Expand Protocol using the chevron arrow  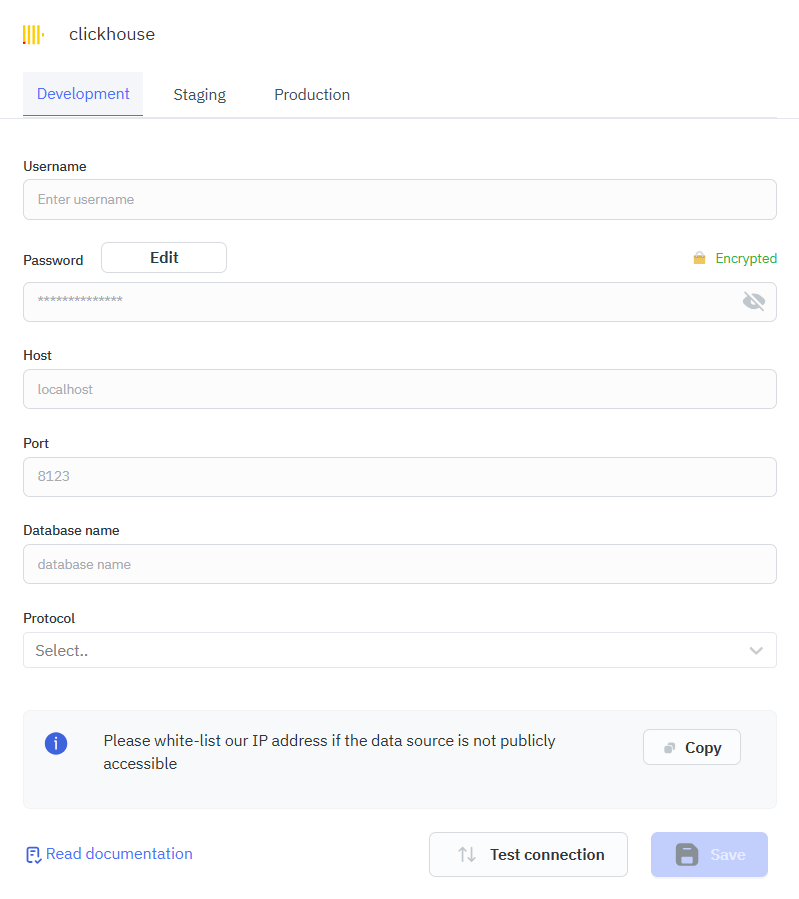756,650
